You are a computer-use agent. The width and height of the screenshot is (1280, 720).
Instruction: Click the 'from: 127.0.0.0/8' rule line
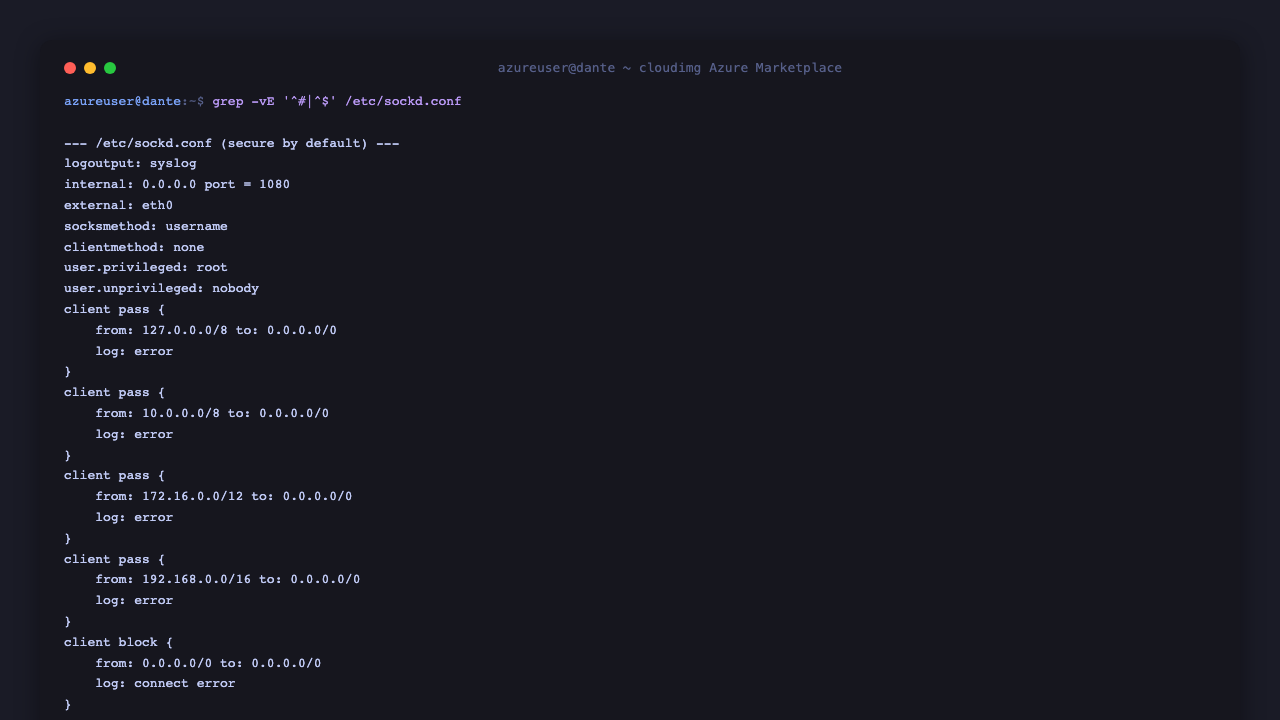216,330
